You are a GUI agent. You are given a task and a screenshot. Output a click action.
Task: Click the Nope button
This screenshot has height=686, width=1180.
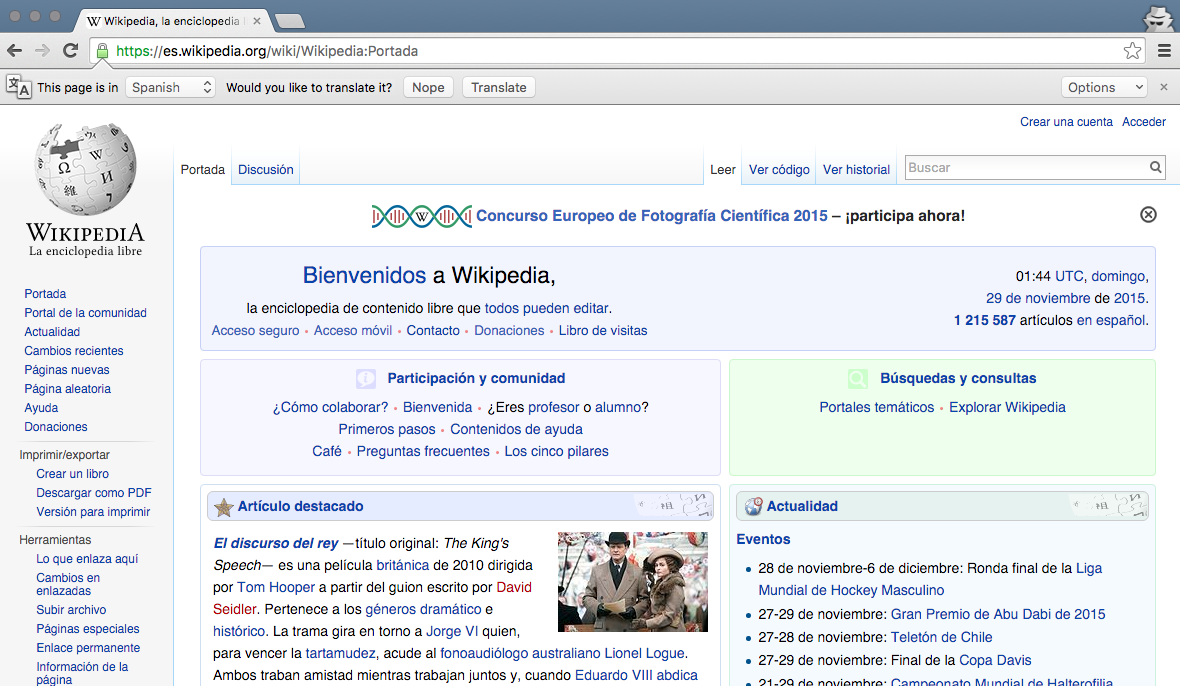coord(428,87)
